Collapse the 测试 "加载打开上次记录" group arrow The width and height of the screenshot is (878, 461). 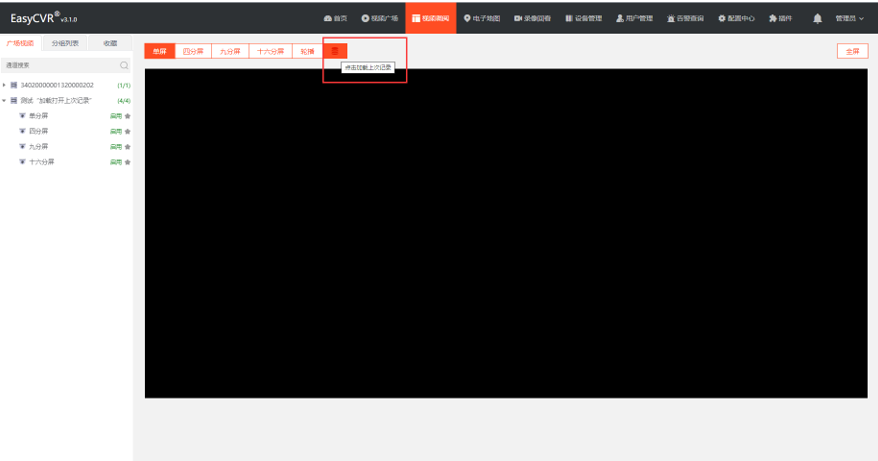point(4,101)
